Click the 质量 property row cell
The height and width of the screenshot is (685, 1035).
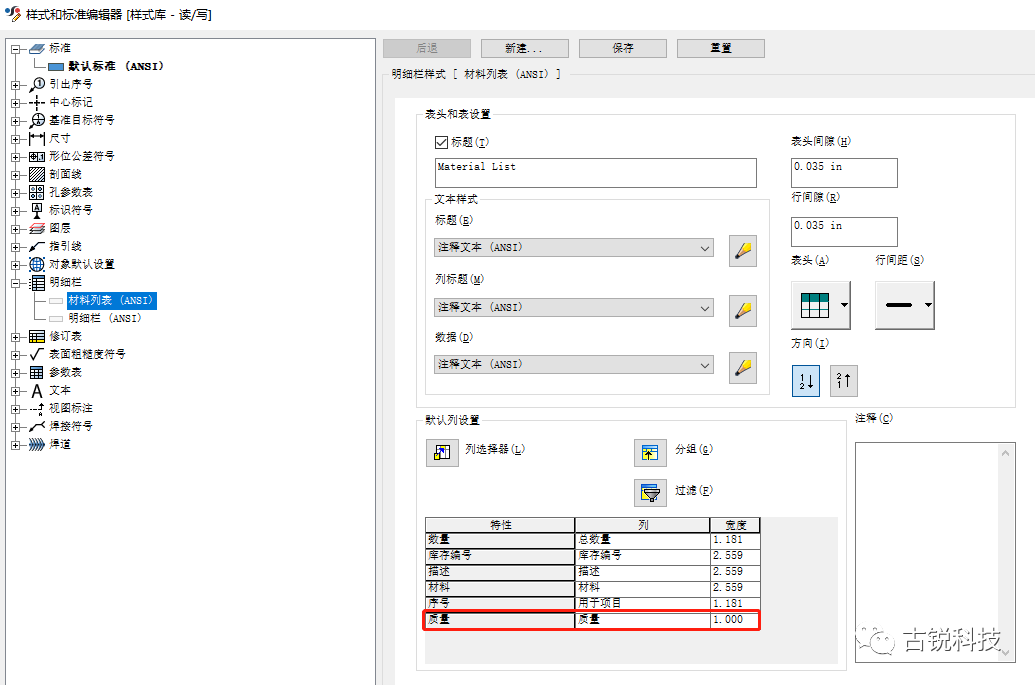coord(500,620)
